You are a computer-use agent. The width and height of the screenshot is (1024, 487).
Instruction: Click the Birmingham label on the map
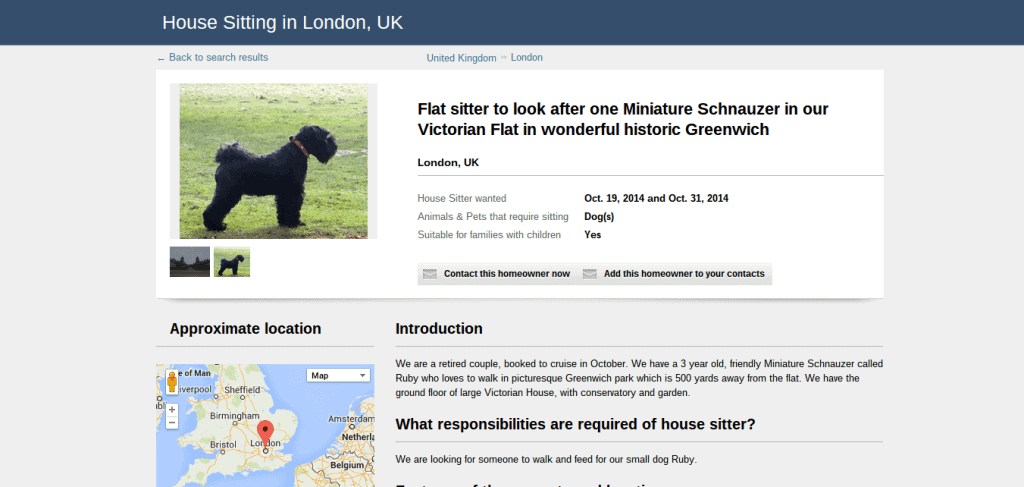[235, 415]
